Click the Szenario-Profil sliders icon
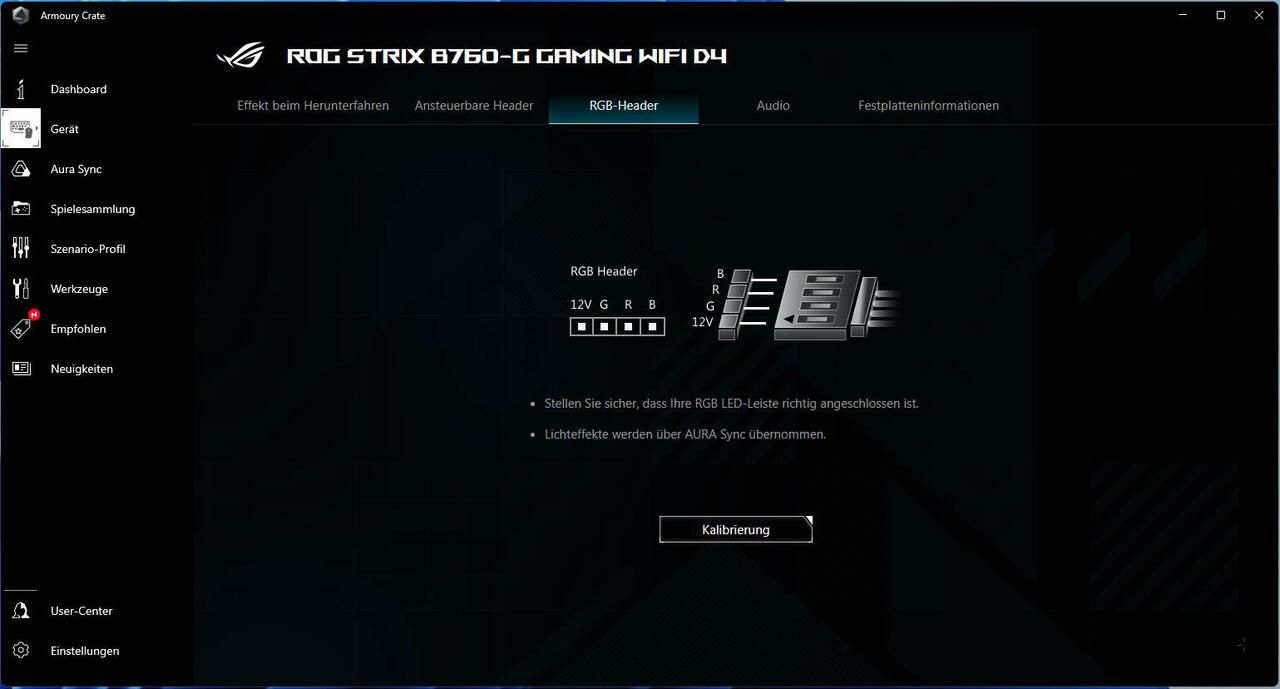 tap(20, 249)
